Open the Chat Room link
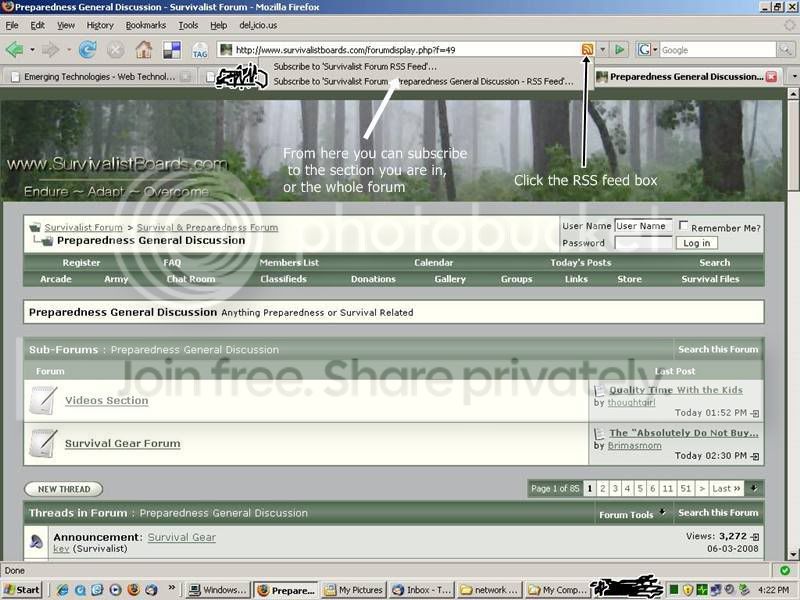800x600 pixels. pos(190,279)
